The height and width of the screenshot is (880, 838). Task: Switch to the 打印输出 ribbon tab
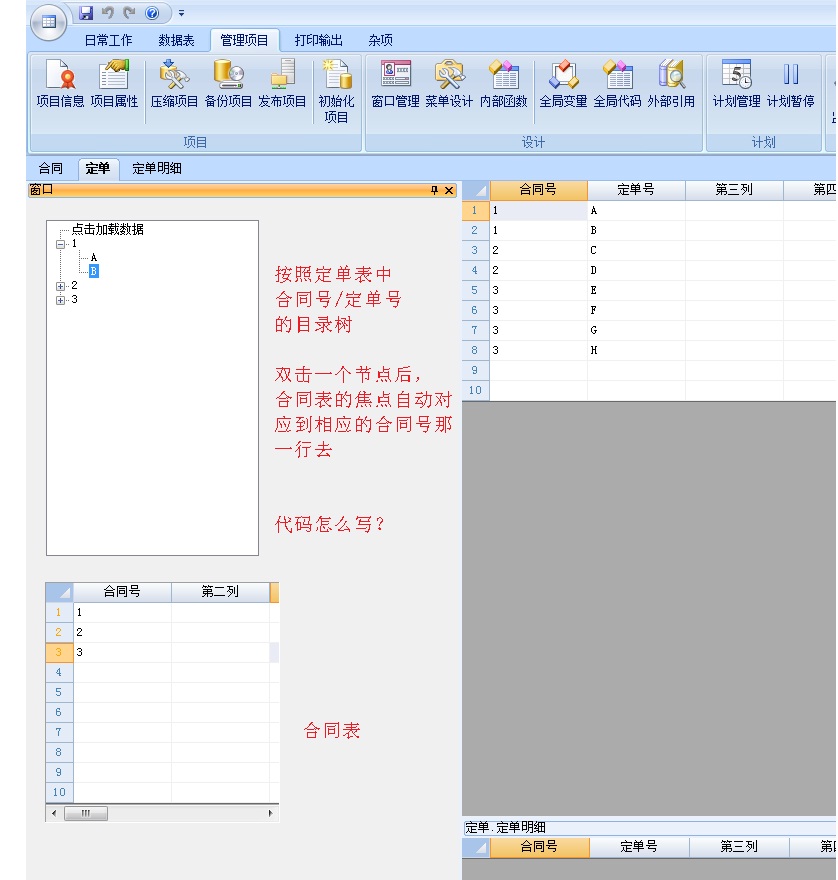pyautogui.click(x=318, y=40)
